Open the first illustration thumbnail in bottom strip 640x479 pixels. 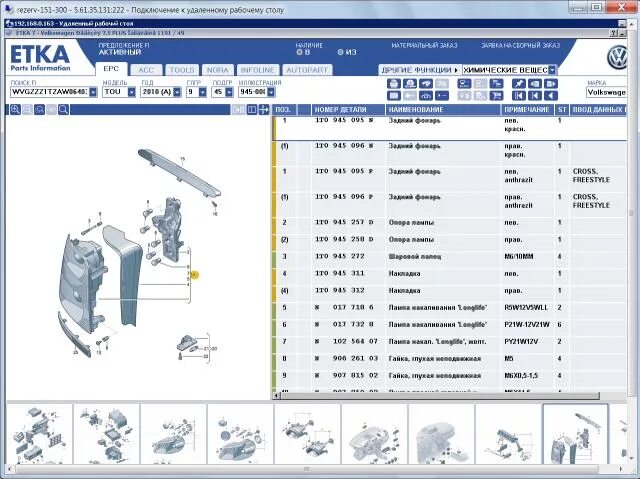point(39,434)
